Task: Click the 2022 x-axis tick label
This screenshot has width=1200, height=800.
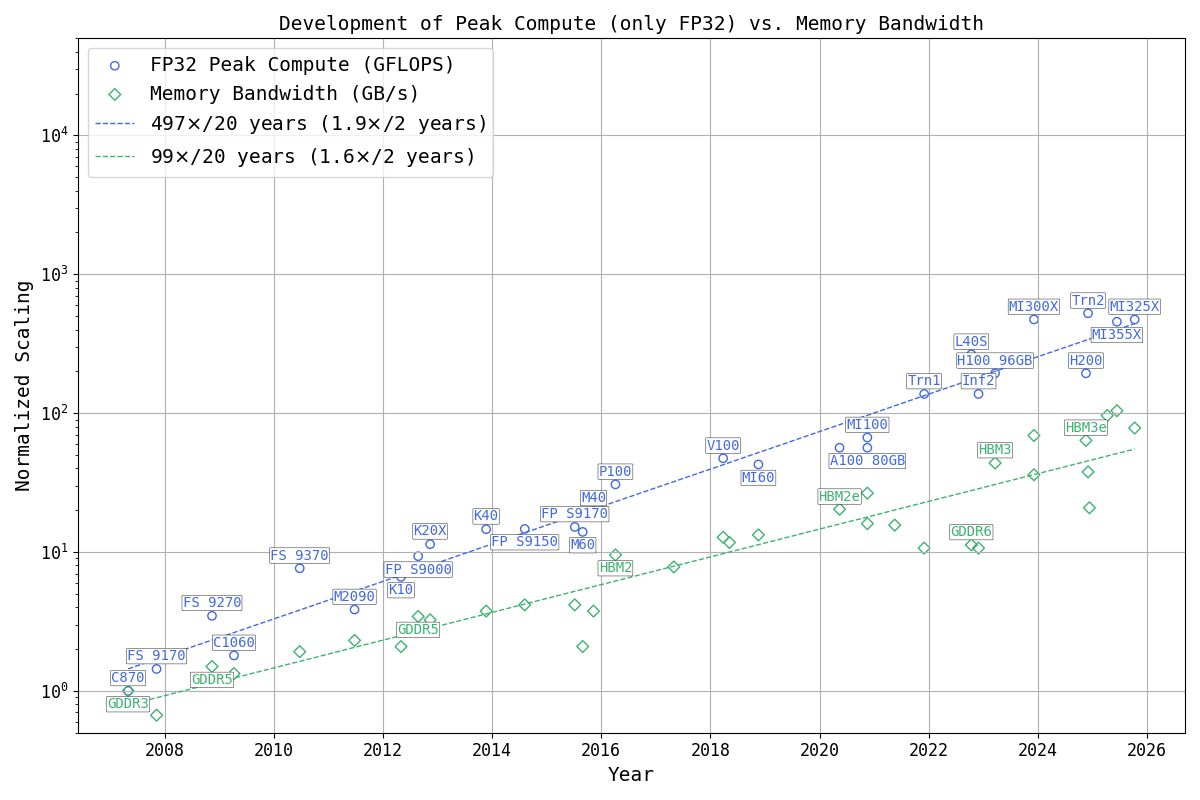Action: click(x=929, y=749)
